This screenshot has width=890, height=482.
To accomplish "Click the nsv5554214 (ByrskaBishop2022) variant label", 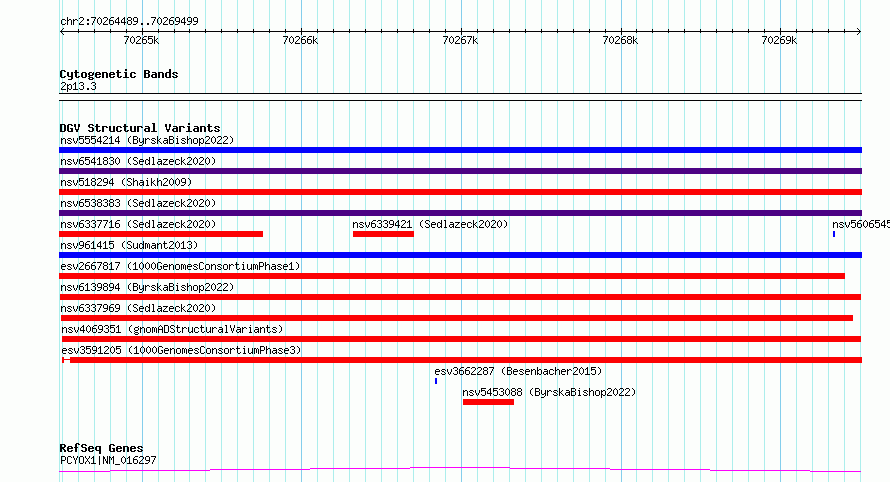I will point(147,140).
